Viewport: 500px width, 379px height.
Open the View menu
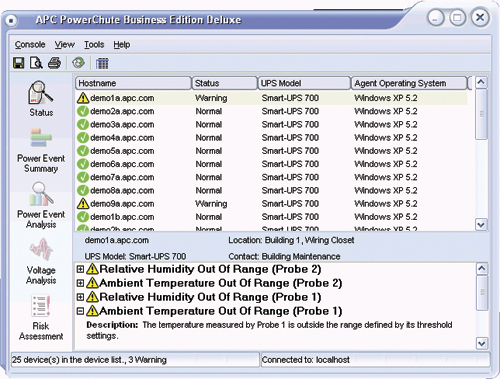[65, 45]
